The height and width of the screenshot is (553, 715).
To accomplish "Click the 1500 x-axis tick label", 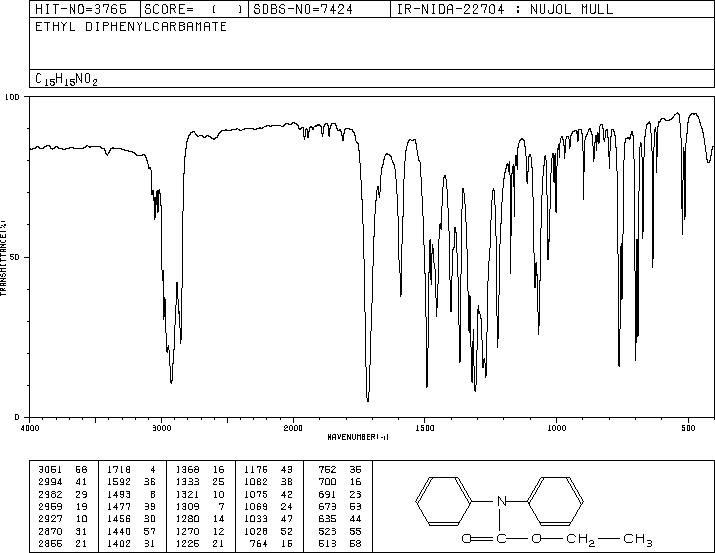I will [425, 428].
